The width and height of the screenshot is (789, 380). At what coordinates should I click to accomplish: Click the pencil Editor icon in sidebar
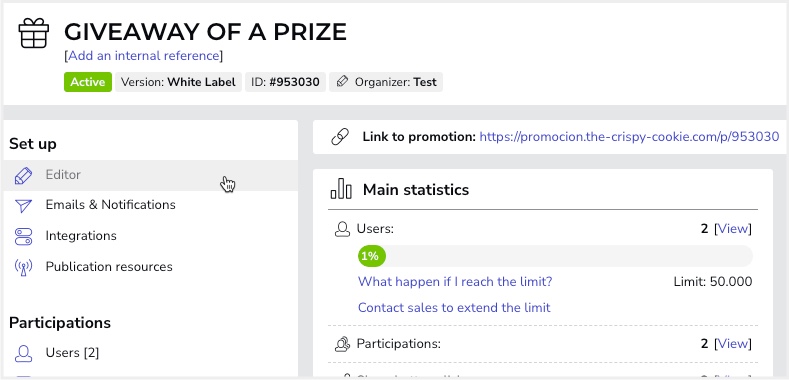23,176
